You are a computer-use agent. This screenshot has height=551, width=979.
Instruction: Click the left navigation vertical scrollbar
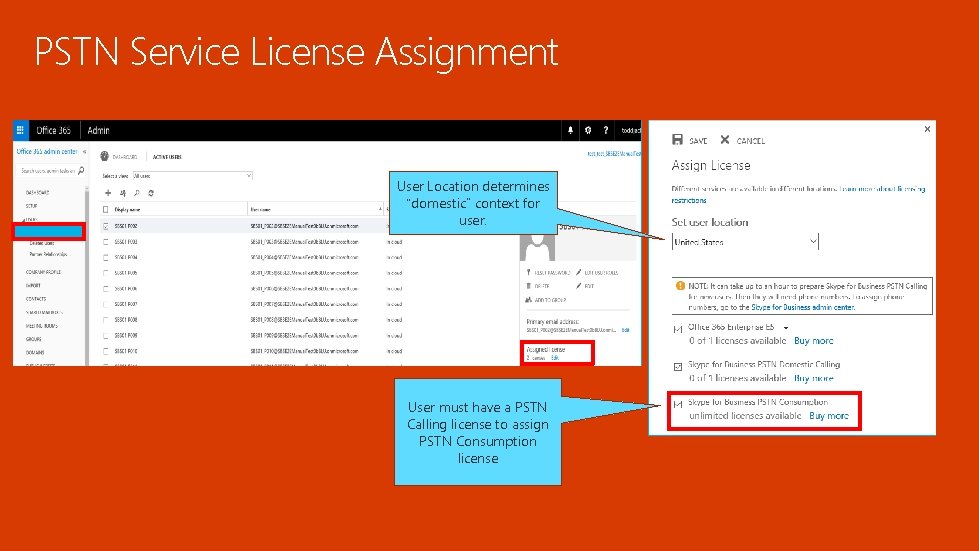(x=86, y=275)
